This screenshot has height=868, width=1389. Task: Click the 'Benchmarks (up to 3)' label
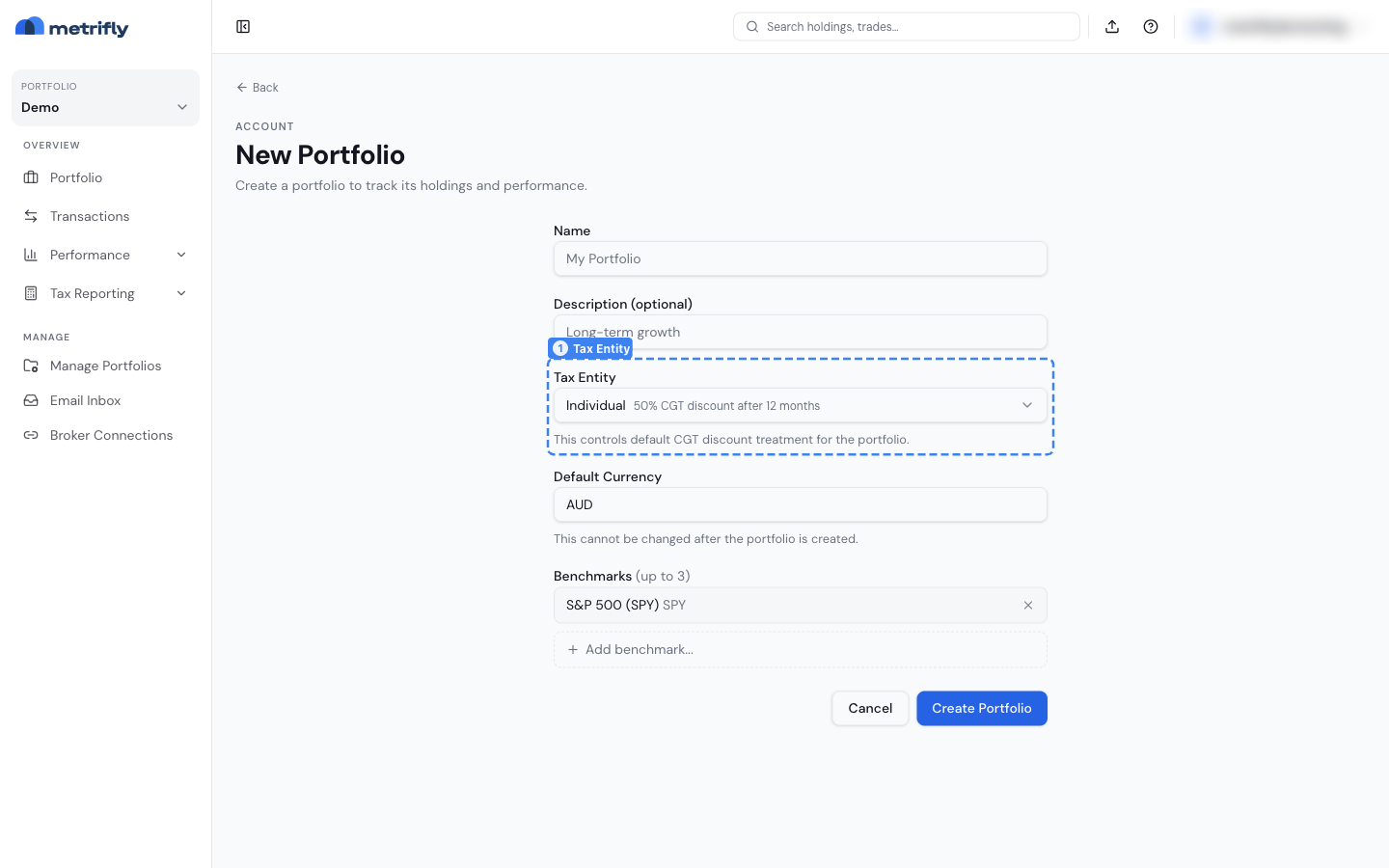pyautogui.click(x=622, y=576)
